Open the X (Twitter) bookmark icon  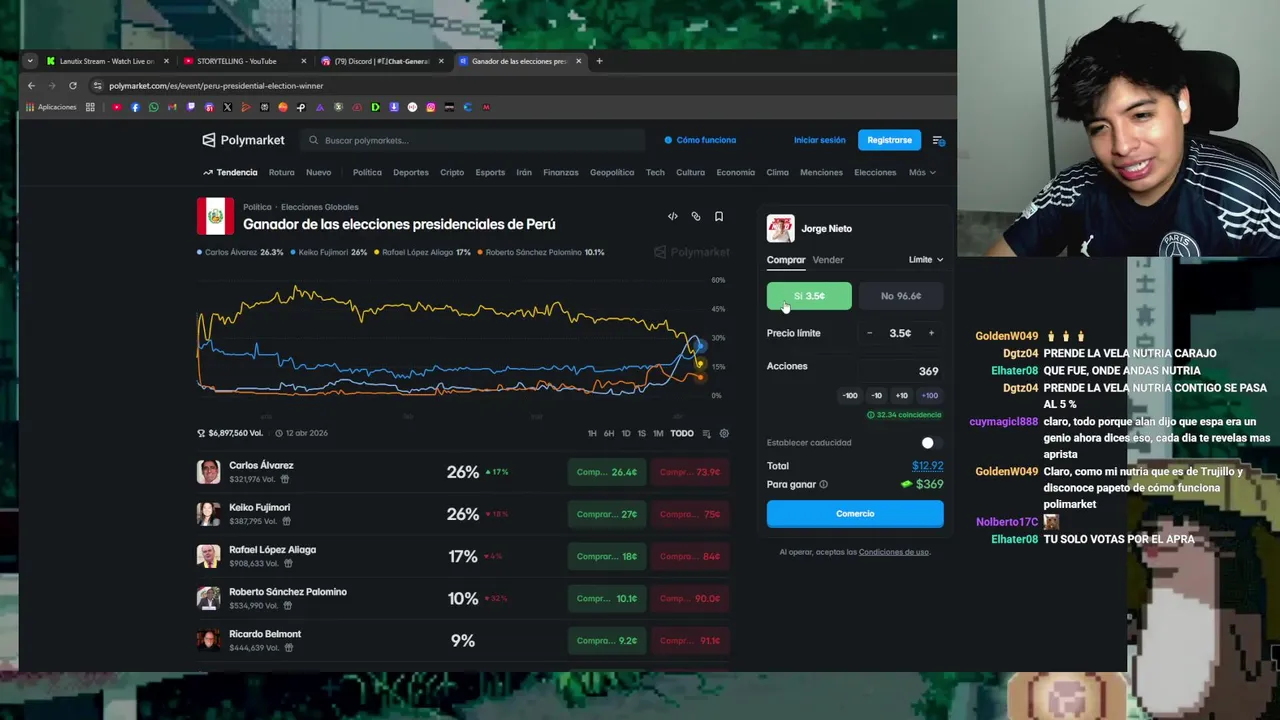227,107
